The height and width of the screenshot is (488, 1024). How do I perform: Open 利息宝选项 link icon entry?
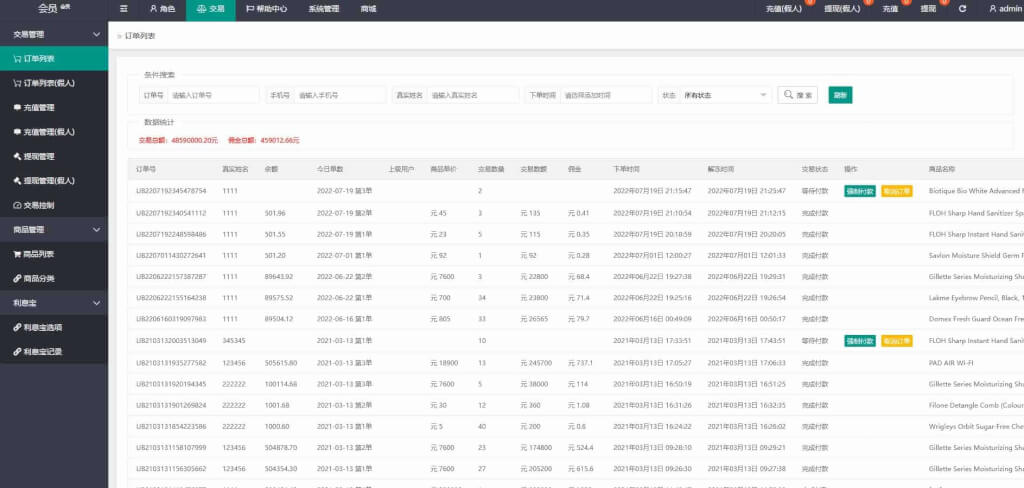[x=54, y=327]
